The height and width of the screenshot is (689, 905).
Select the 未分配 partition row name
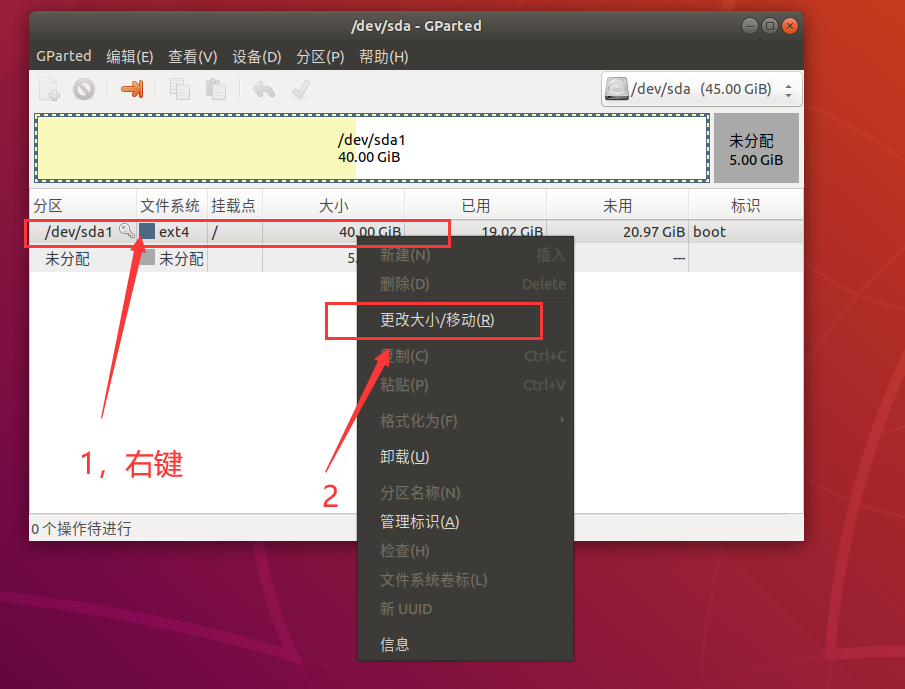tap(68, 259)
